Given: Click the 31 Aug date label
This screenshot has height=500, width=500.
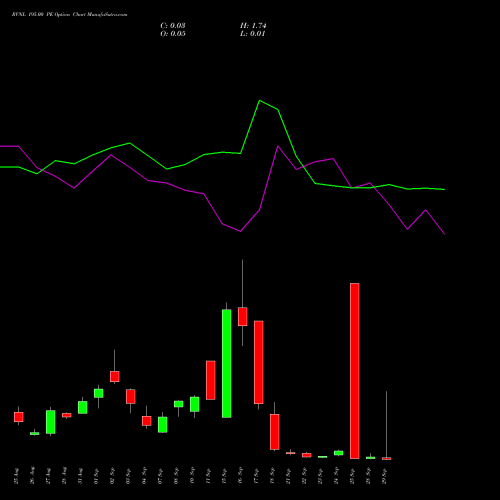Looking at the screenshot, I should pos(80,476).
